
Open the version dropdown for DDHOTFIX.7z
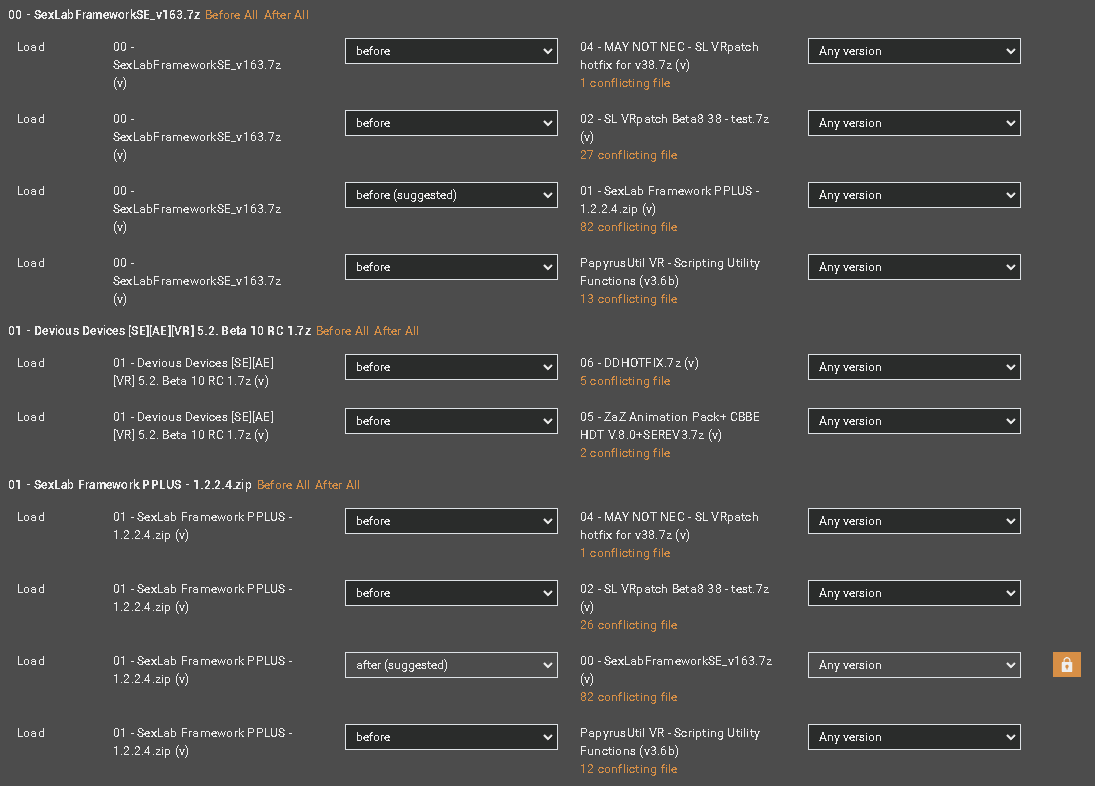(x=914, y=367)
